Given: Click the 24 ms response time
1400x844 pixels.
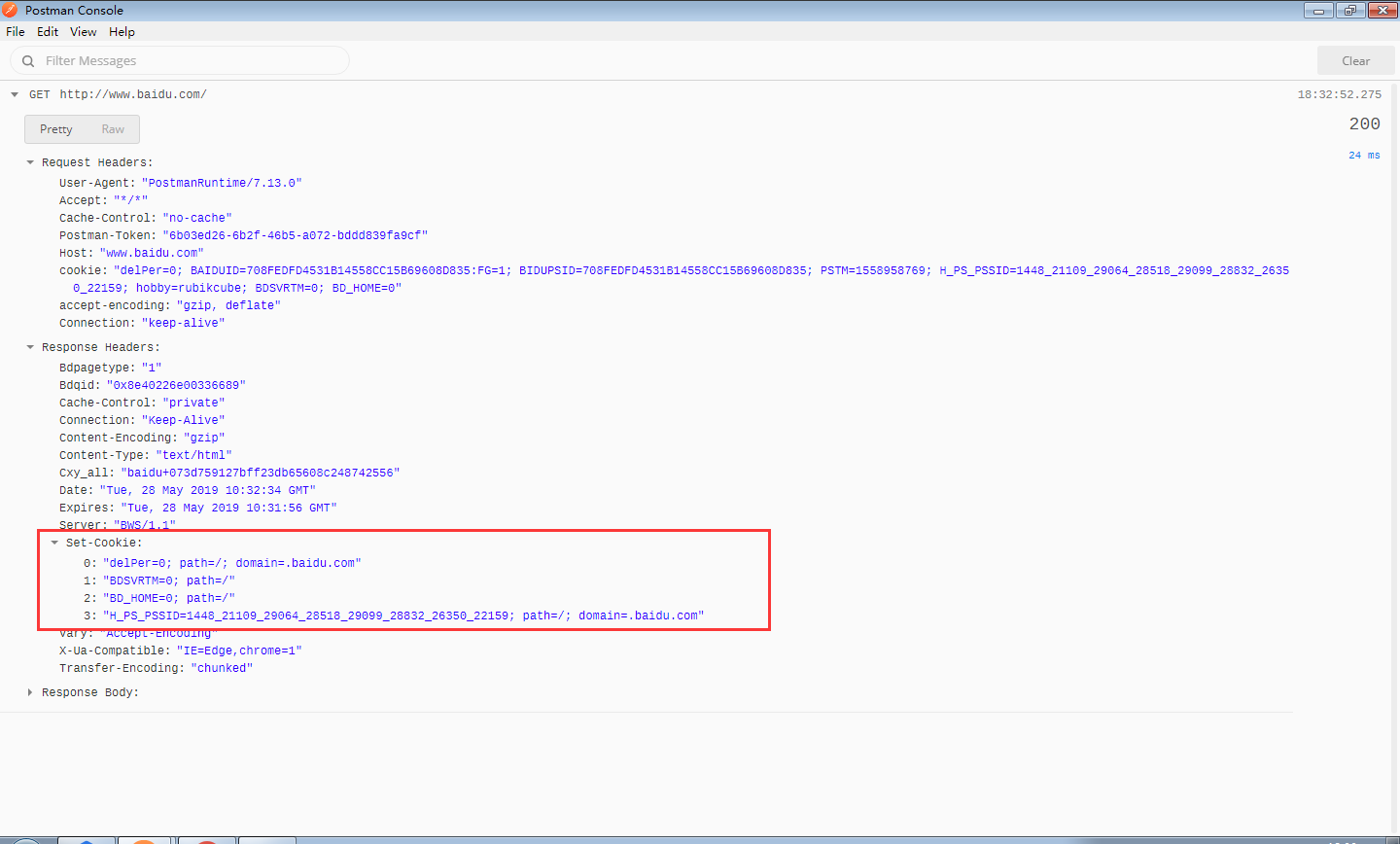Looking at the screenshot, I should pos(1364,156).
